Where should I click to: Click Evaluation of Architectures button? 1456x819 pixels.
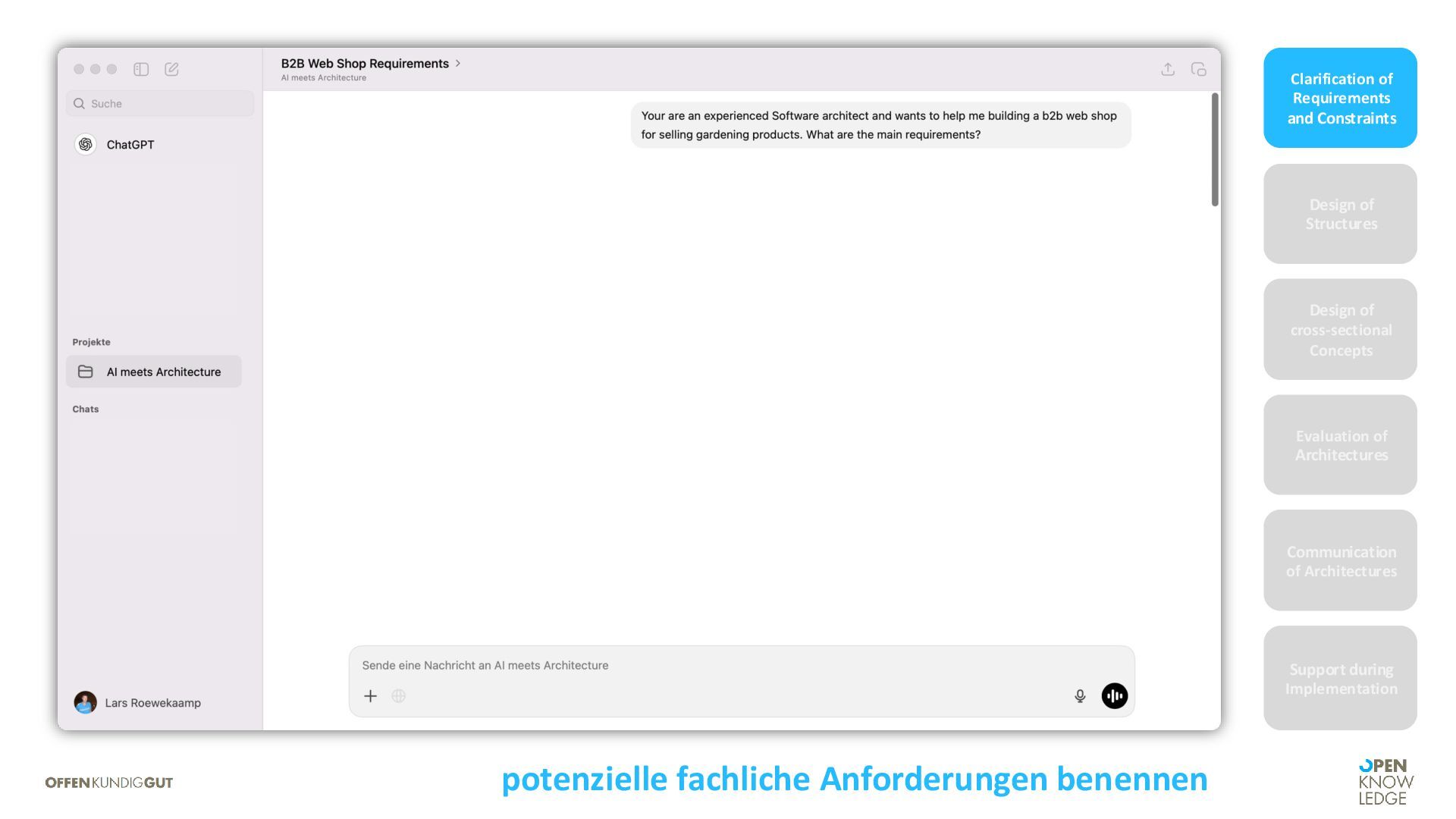(x=1340, y=445)
